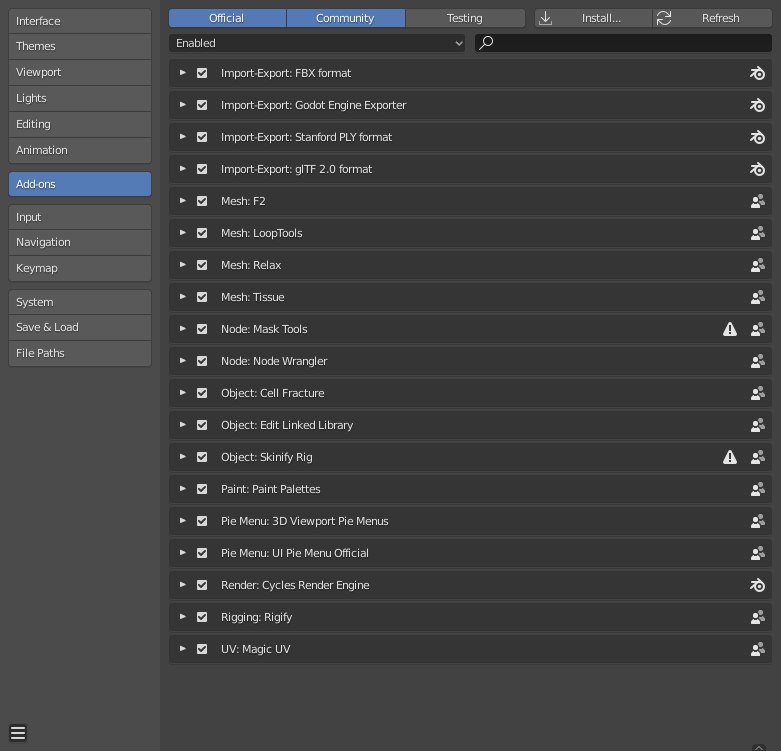Viewport: 781px width, 751px height.
Task: Click the community icon on Mesh: LoopTools row
Action: pyautogui.click(x=758, y=233)
